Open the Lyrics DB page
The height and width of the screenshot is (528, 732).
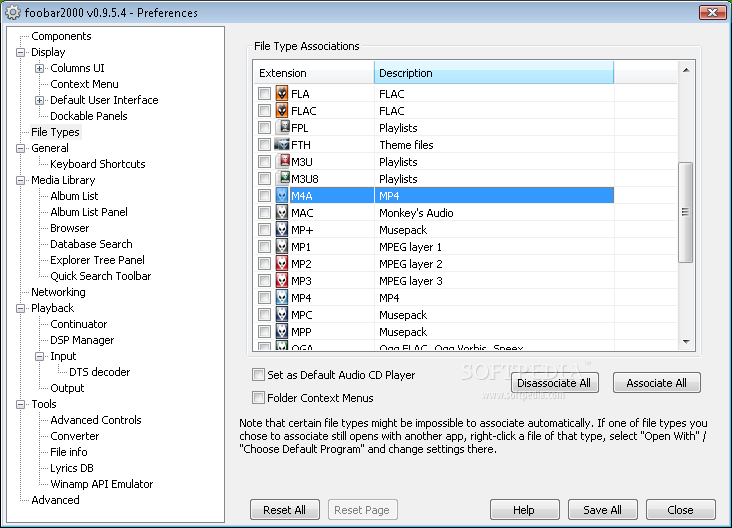pos(72,468)
